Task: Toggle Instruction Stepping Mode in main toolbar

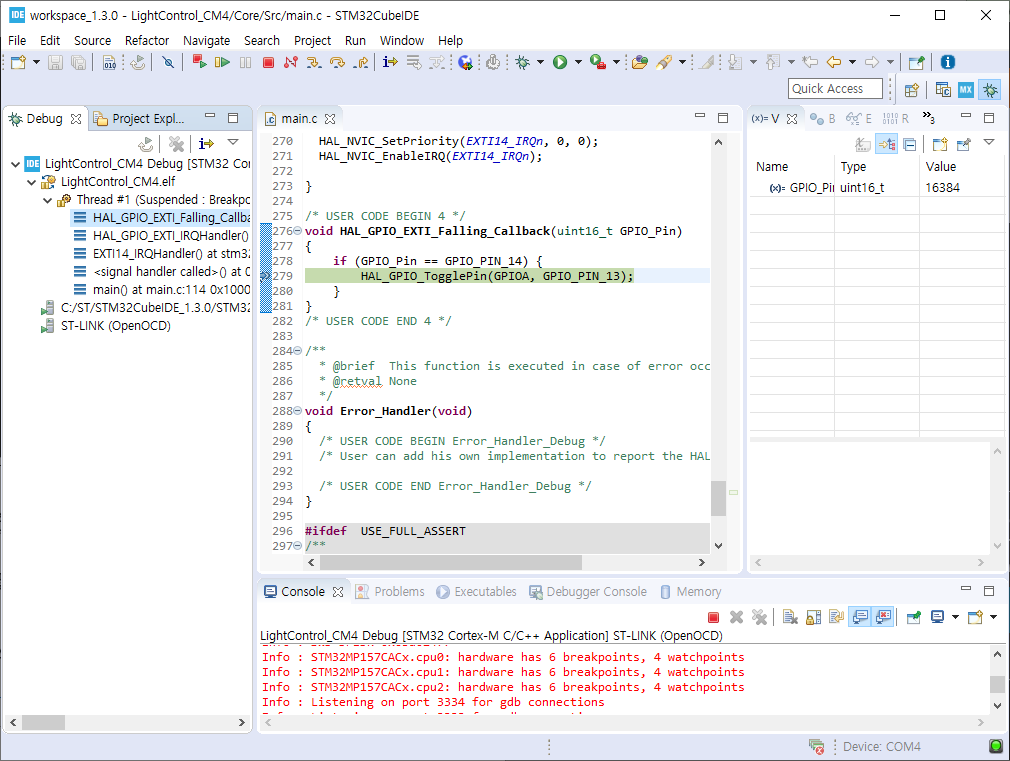Action: (x=390, y=62)
